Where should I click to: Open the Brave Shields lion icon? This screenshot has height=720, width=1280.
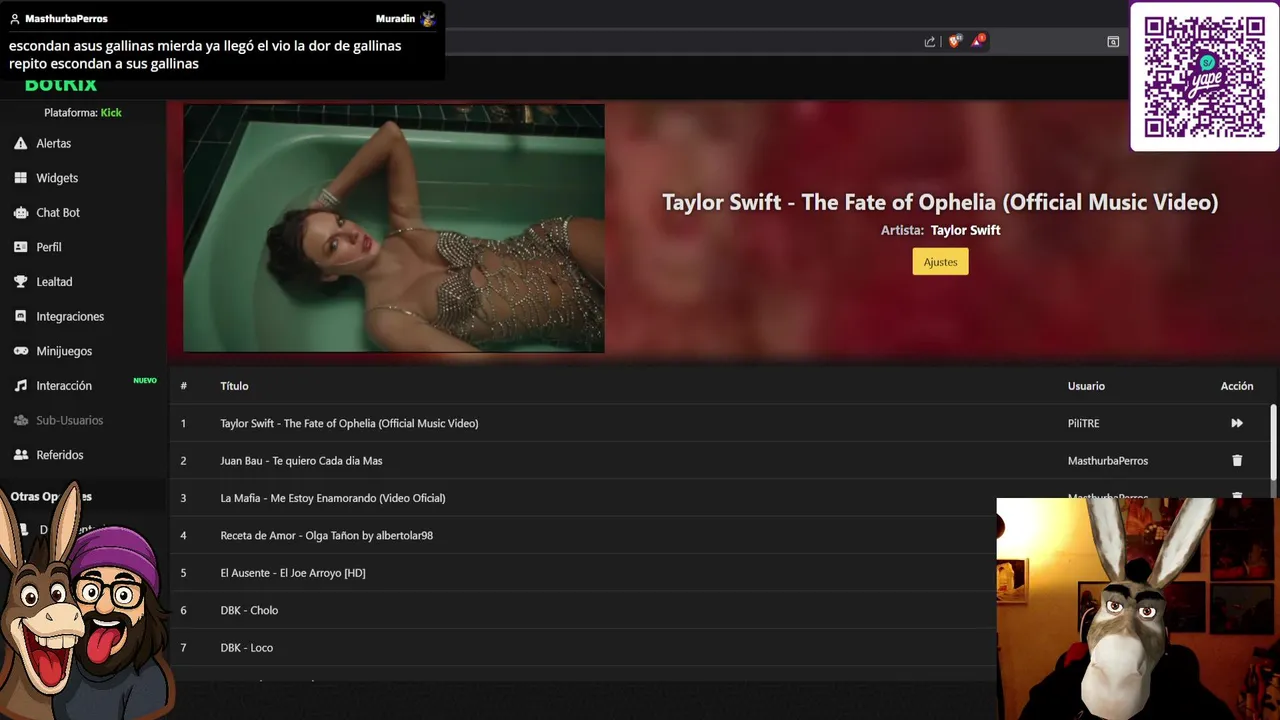tap(954, 41)
